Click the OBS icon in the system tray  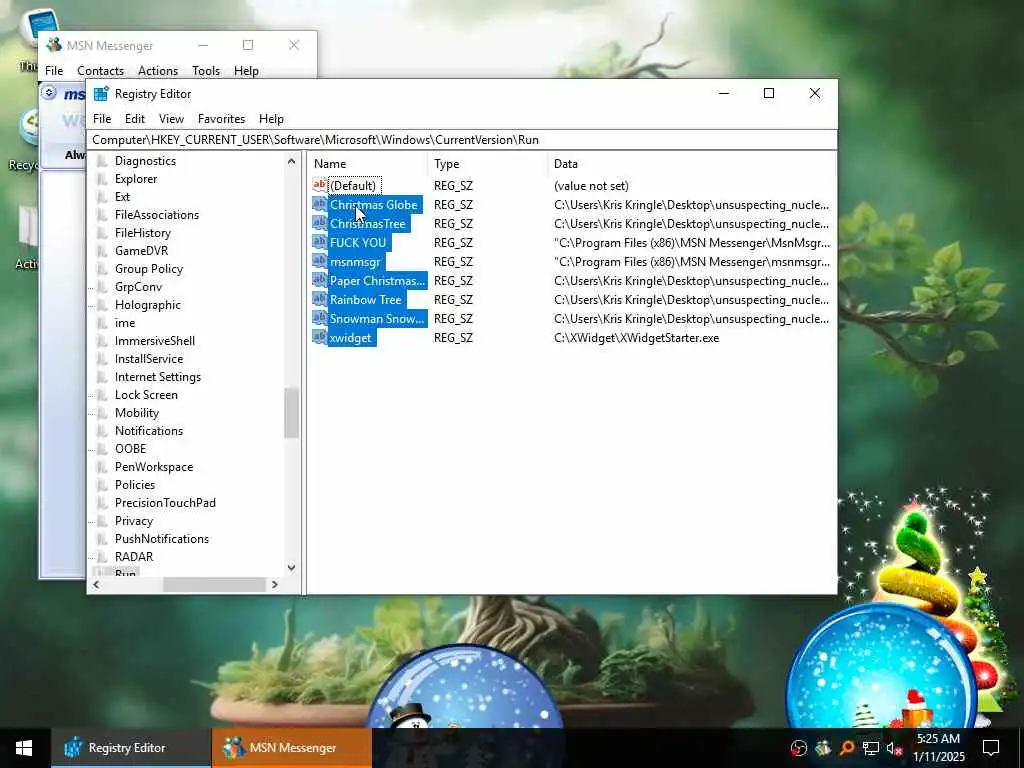tap(798, 748)
